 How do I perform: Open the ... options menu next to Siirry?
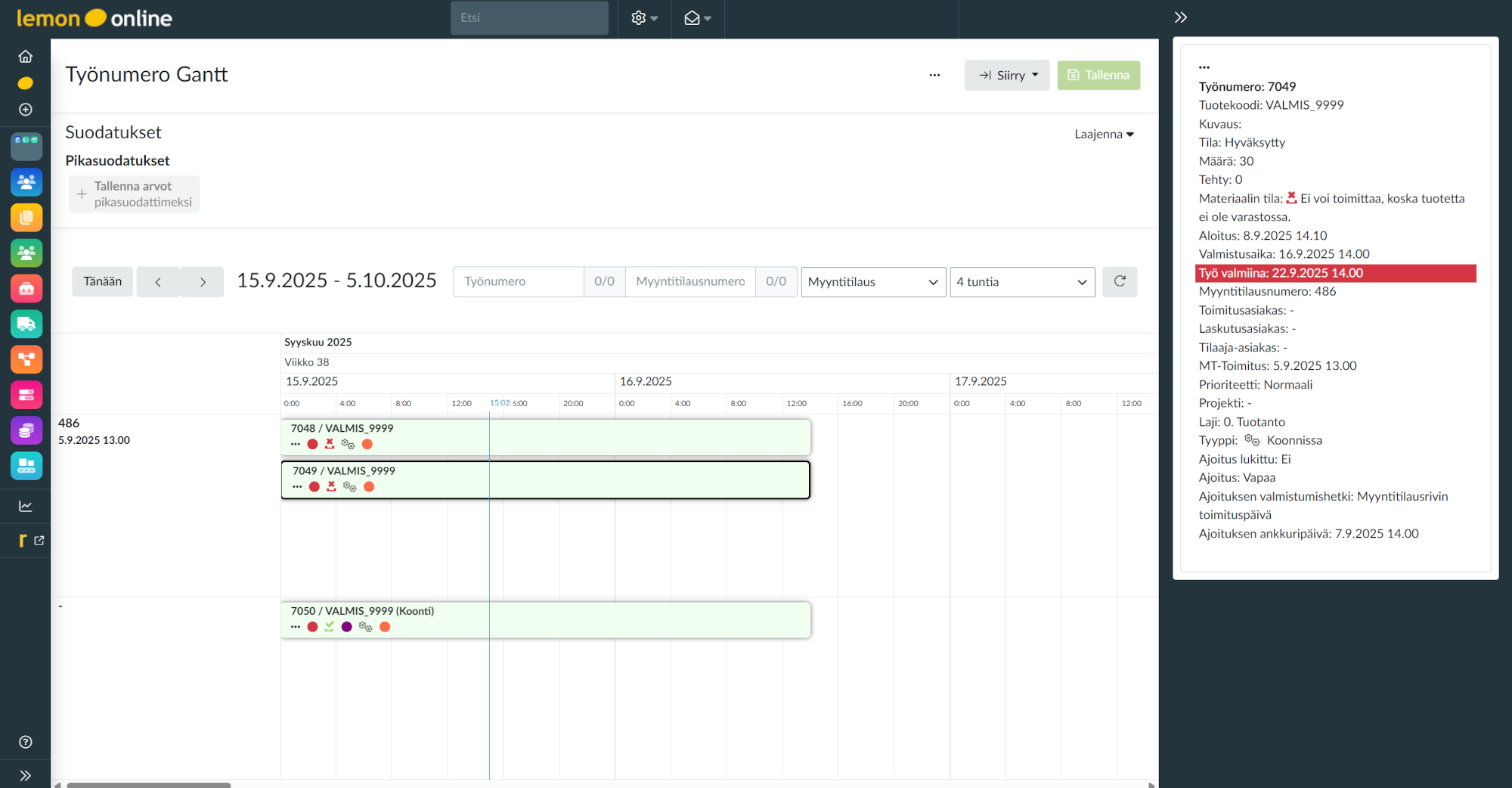point(934,75)
